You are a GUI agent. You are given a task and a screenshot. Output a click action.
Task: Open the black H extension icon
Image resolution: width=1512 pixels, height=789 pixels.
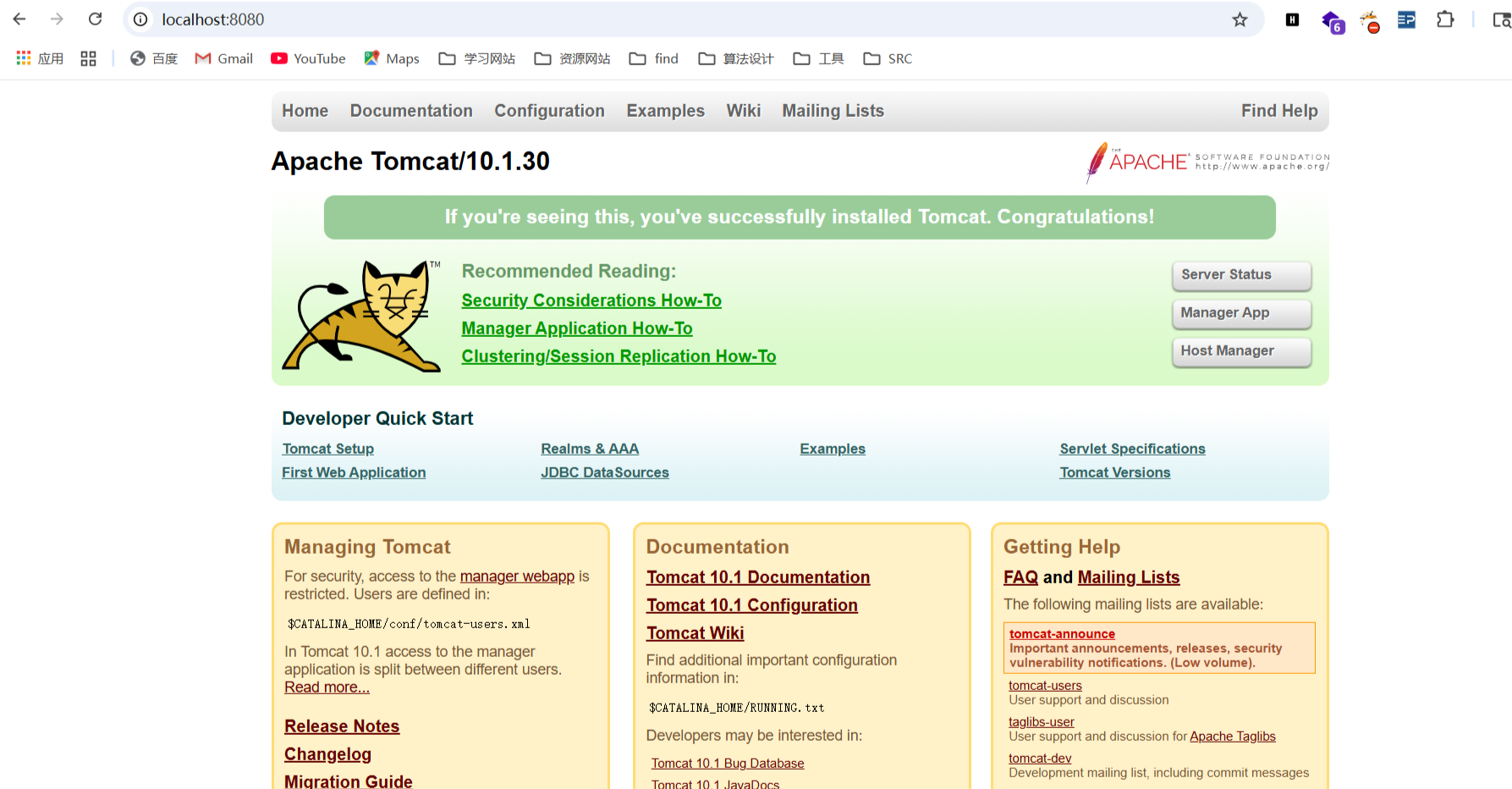1292,19
